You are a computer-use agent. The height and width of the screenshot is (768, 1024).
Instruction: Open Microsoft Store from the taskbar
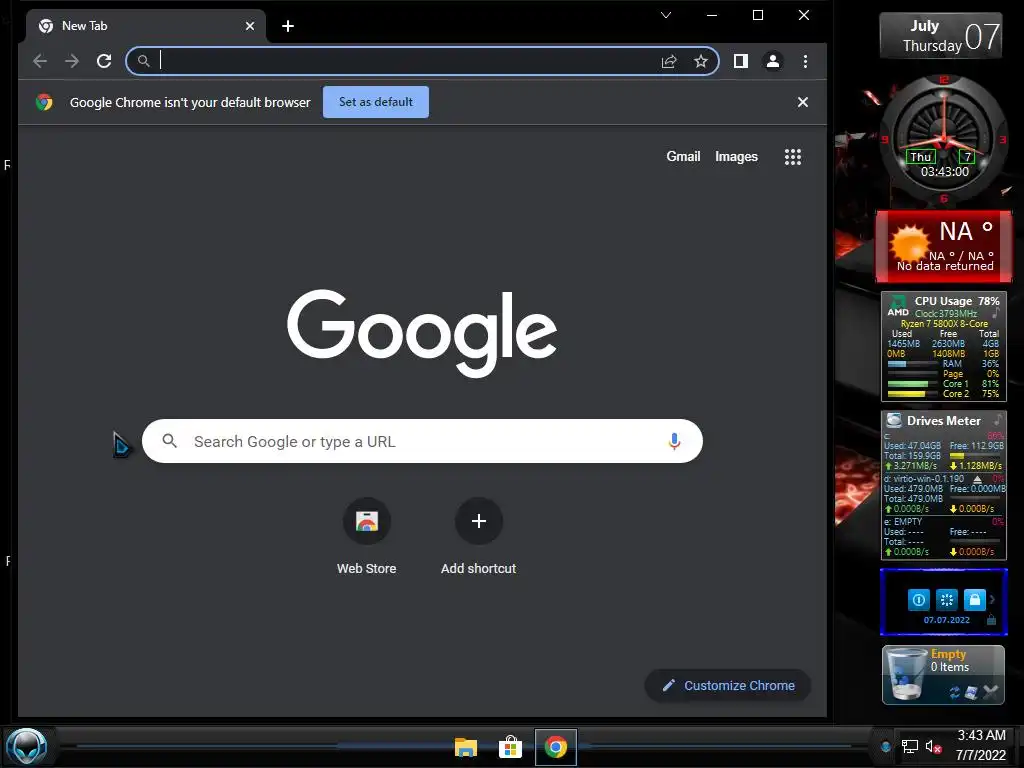(x=510, y=747)
